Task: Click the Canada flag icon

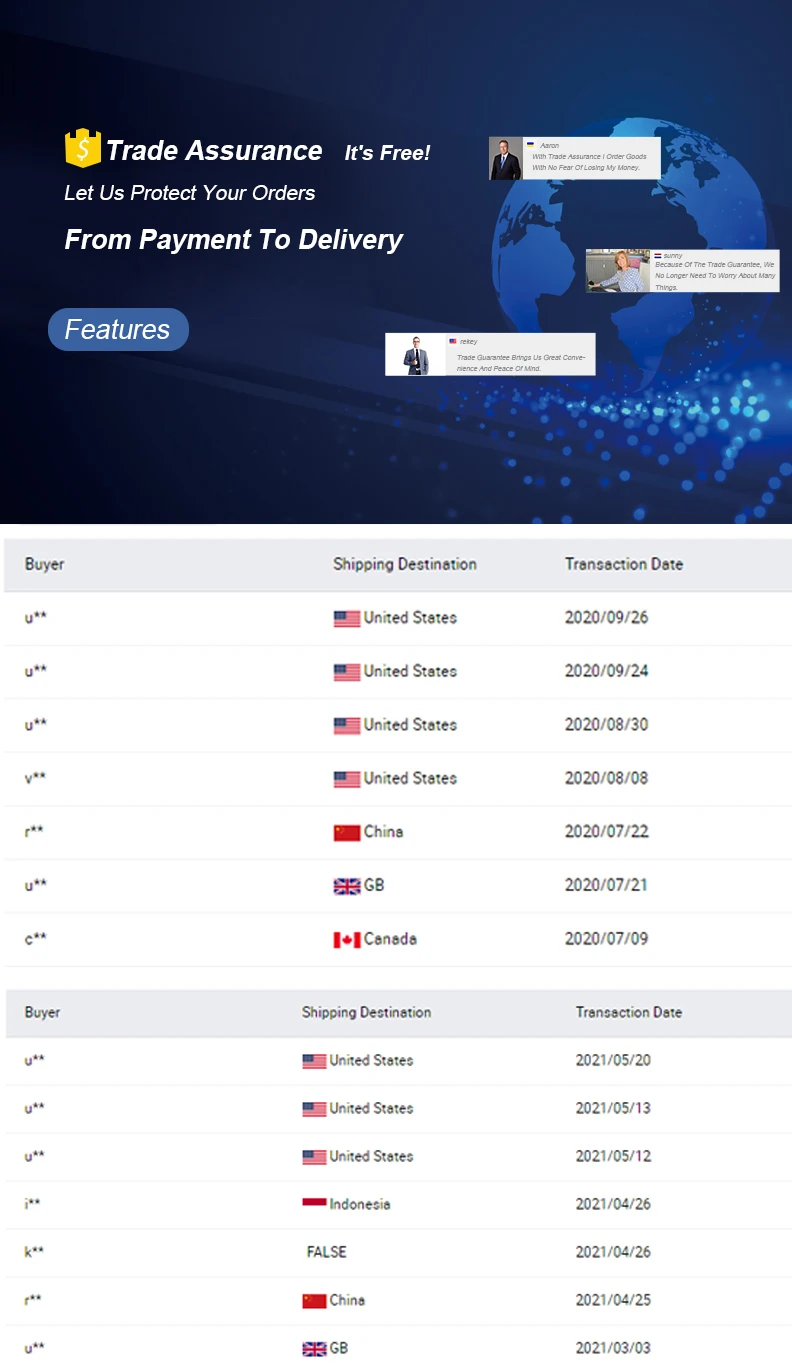Action: tap(347, 940)
